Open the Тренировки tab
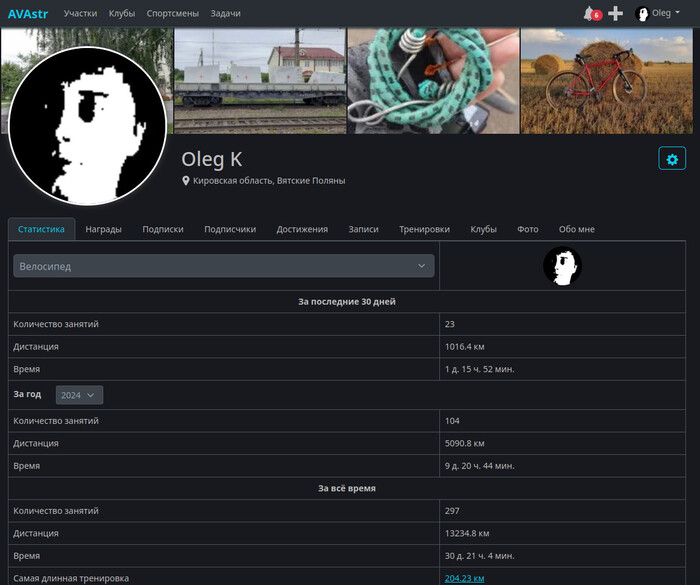Screen dimensions: 700x585 [x=425, y=229]
